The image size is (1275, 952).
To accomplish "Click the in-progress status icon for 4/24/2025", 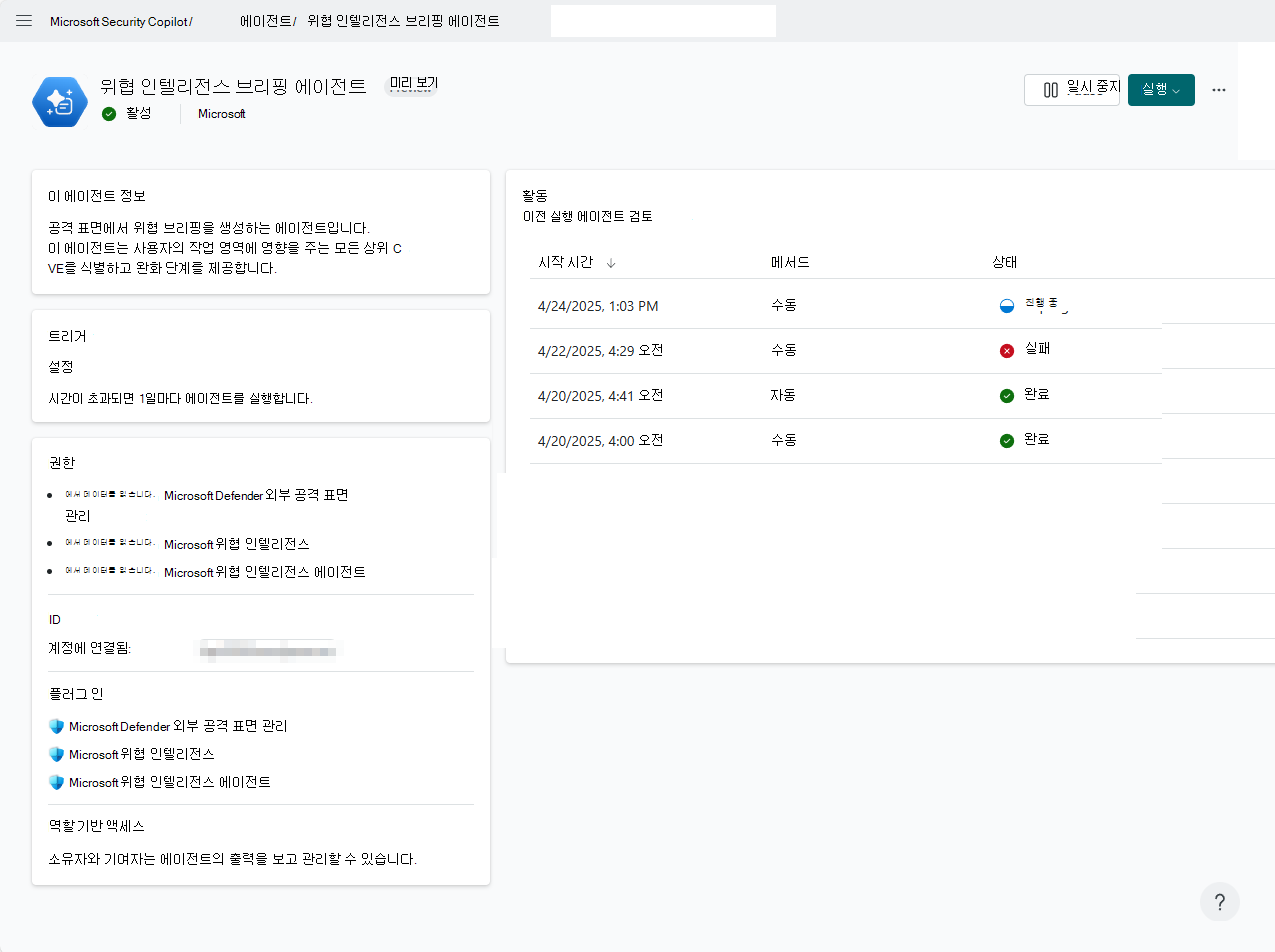I will 1007,306.
